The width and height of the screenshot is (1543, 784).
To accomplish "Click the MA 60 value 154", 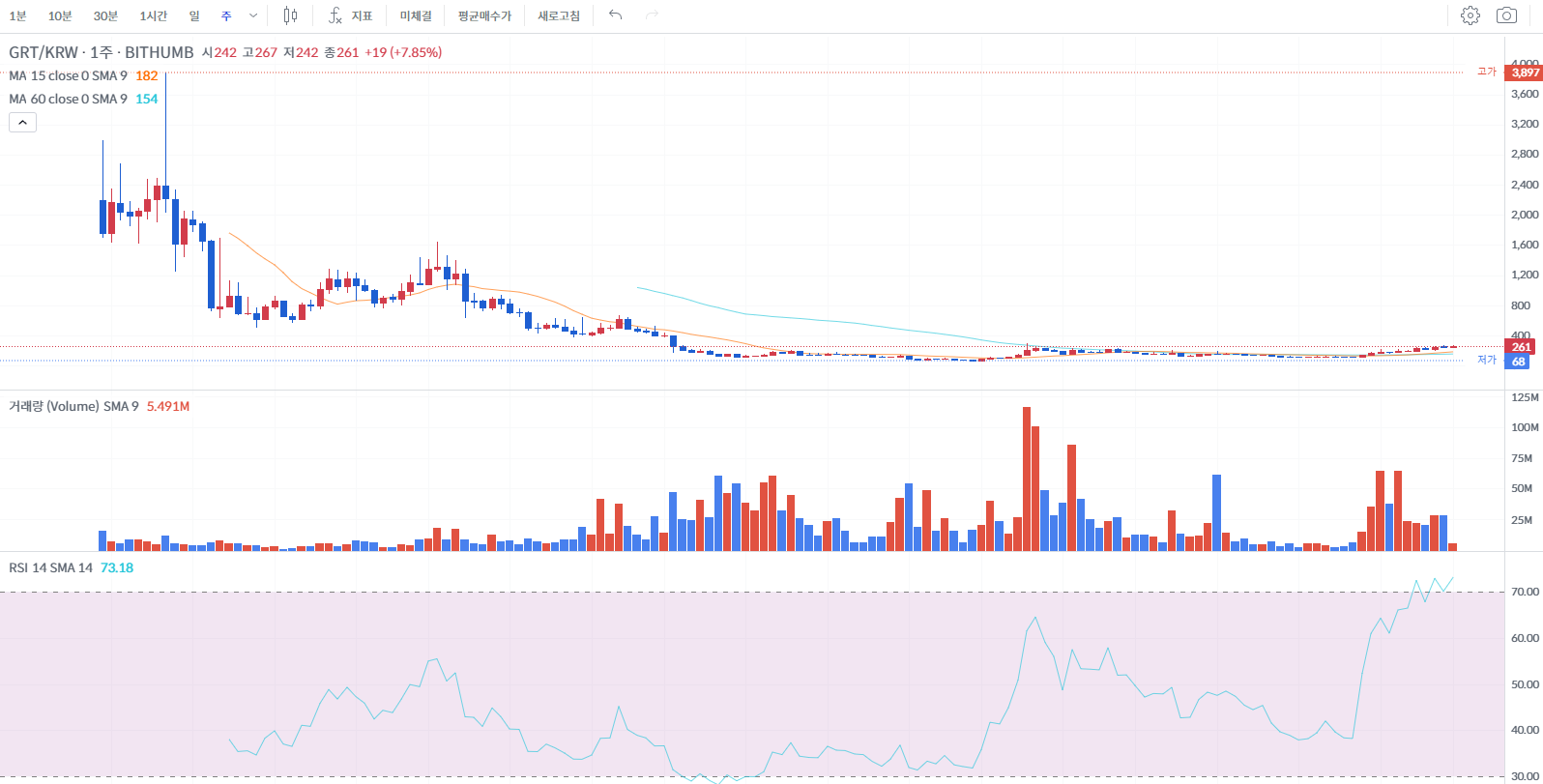I will point(146,99).
